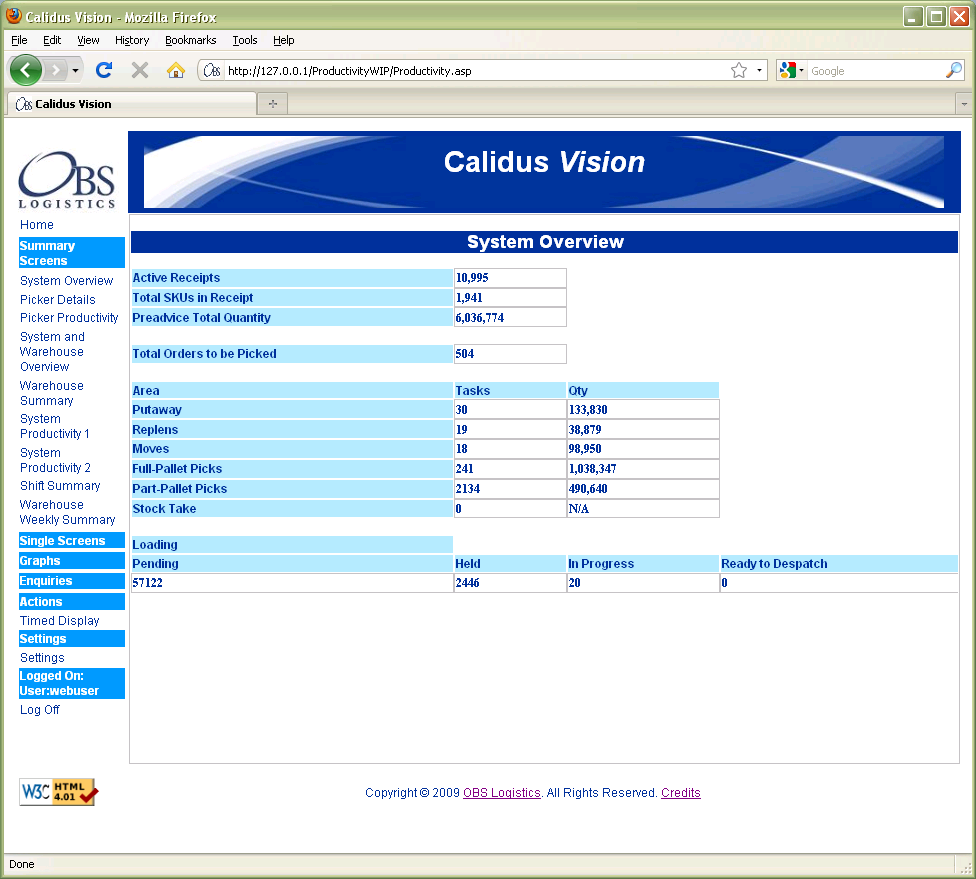The image size is (976, 879).
Task: Open the Picker Productivity link
Action: [69, 317]
